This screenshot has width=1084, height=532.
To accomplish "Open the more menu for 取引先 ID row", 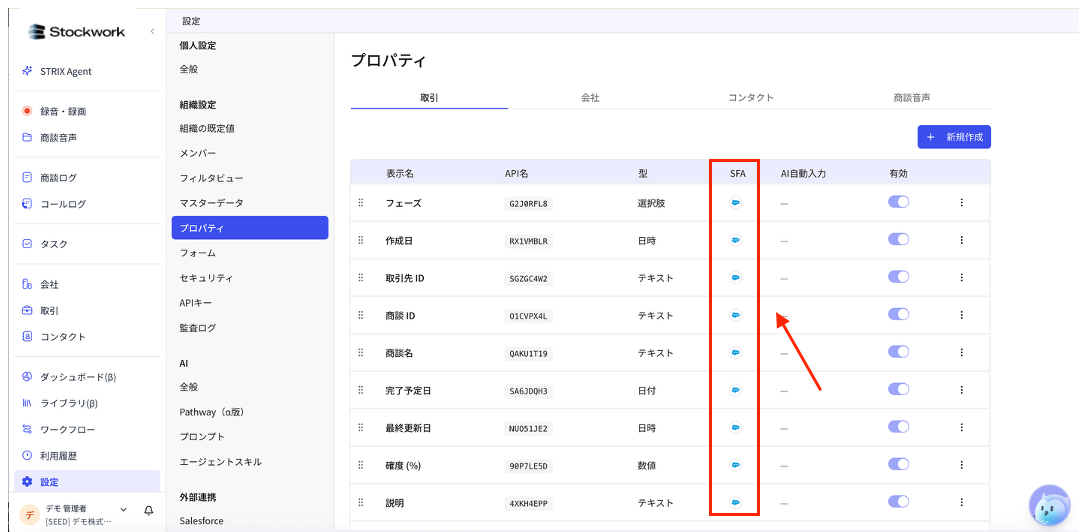I will coord(961,277).
